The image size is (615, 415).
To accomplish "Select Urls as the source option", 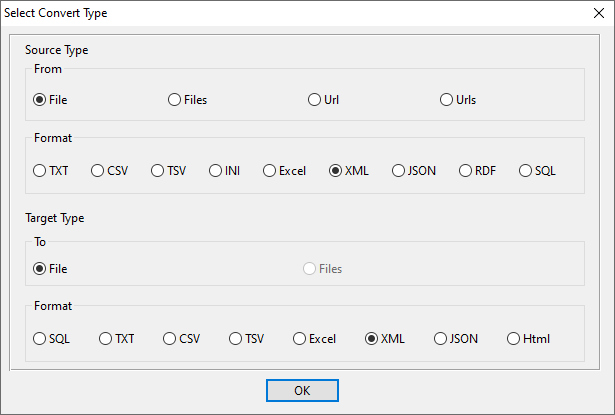I will pyautogui.click(x=447, y=100).
